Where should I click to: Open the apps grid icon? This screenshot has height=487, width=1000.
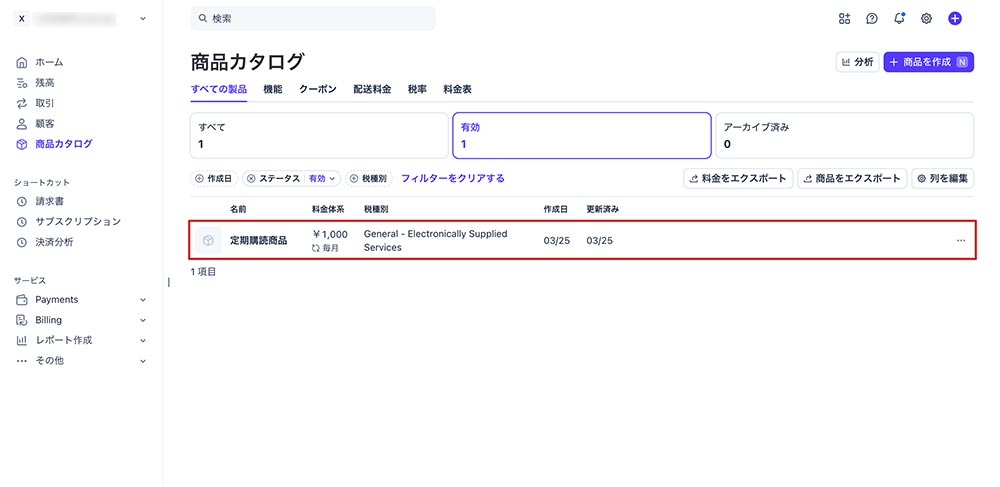point(845,18)
